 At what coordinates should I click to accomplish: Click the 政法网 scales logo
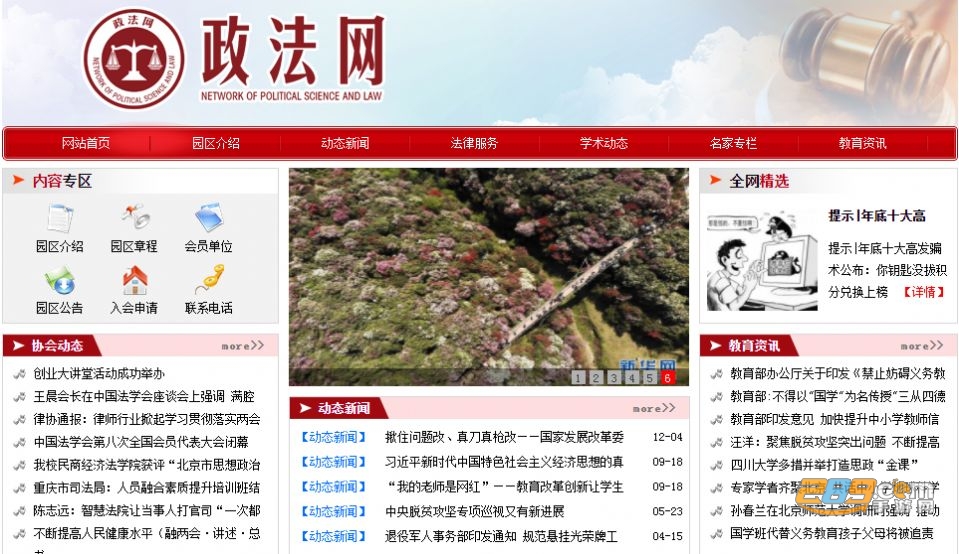coord(133,58)
